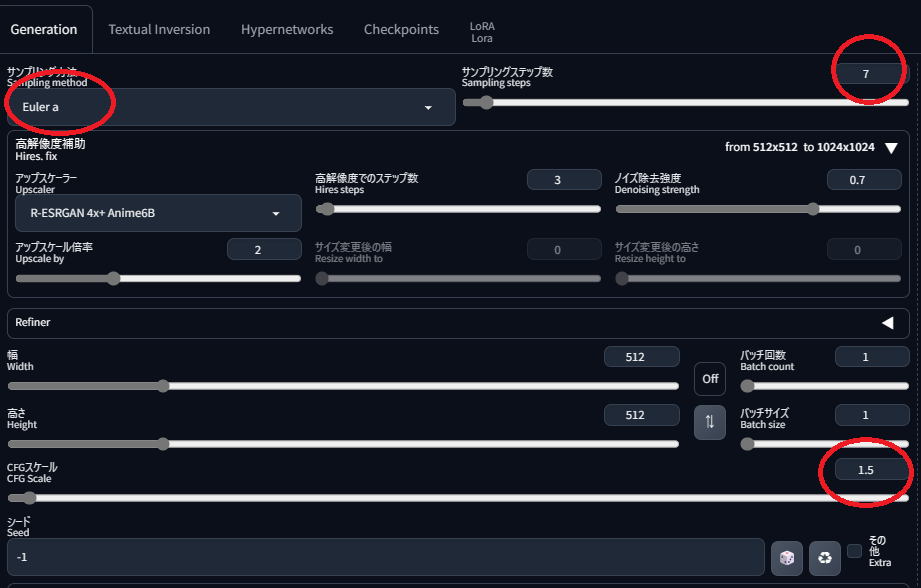Select the Checkpoints tab
The image size is (921, 588).
(x=401, y=29)
